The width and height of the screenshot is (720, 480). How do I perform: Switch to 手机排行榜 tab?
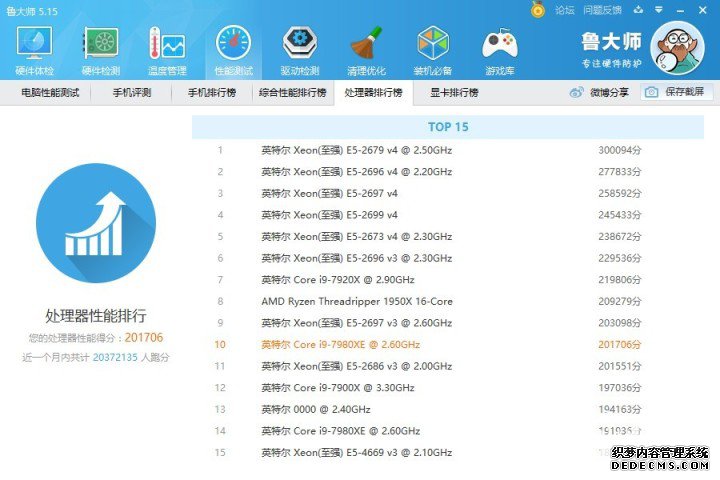click(x=212, y=92)
